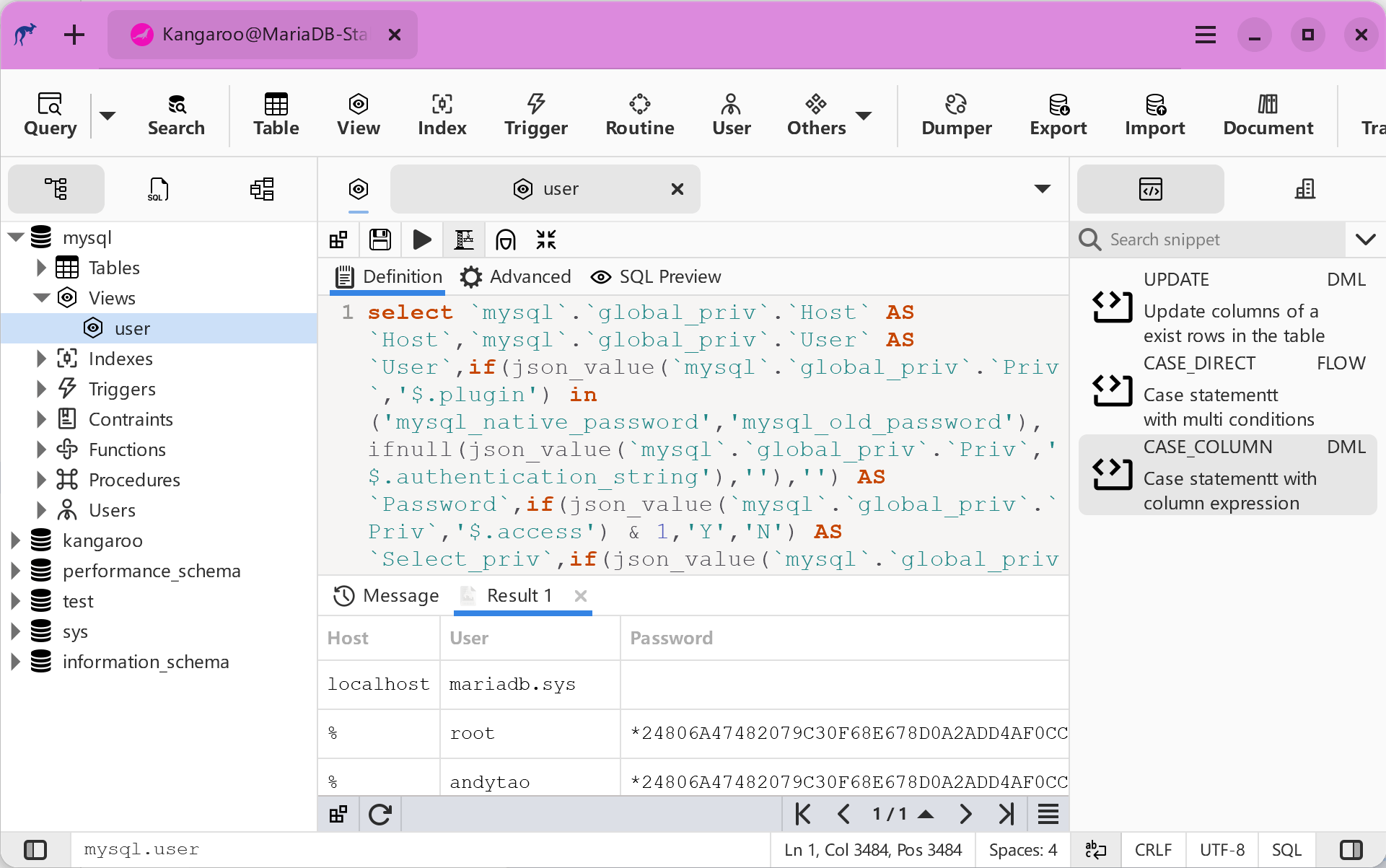1386x868 pixels.
Task: Click the save icon in editor toolbar
Action: tap(380, 240)
